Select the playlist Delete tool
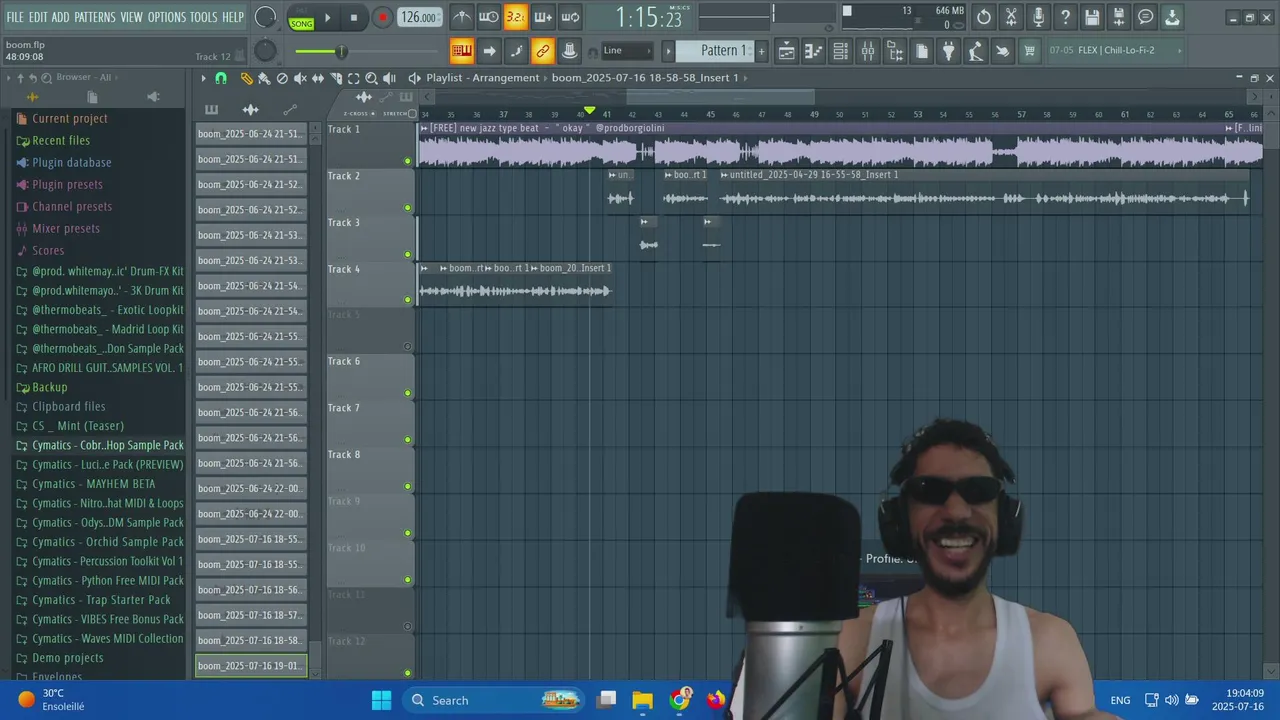The image size is (1280, 720). coord(282,78)
